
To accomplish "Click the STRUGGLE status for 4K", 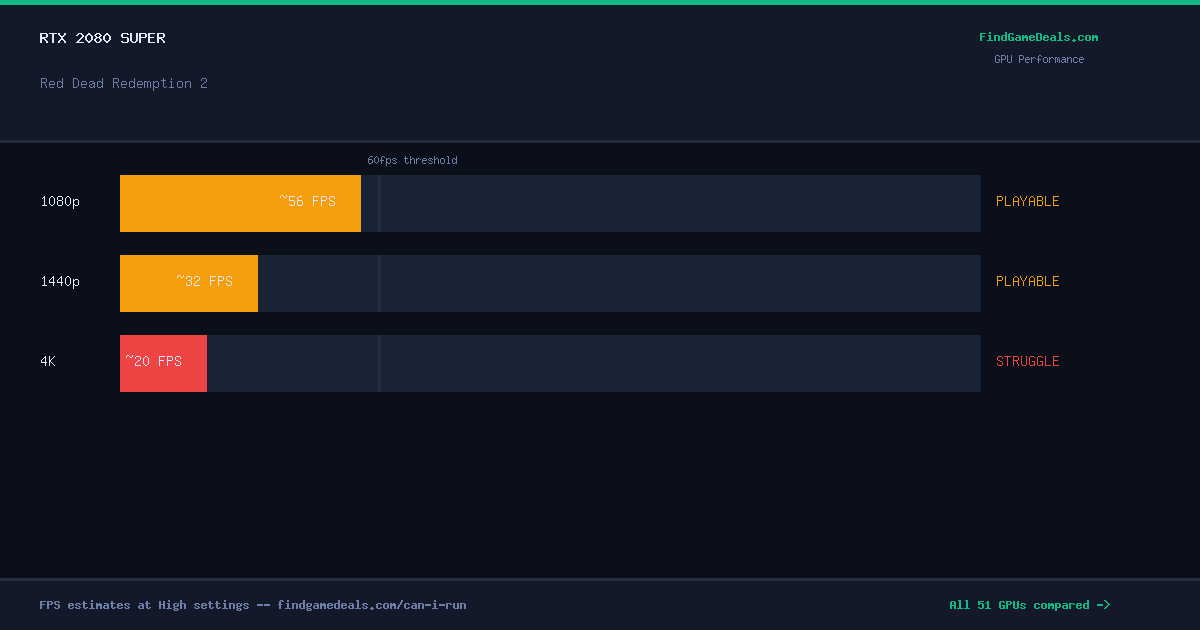I will pos(1027,361).
